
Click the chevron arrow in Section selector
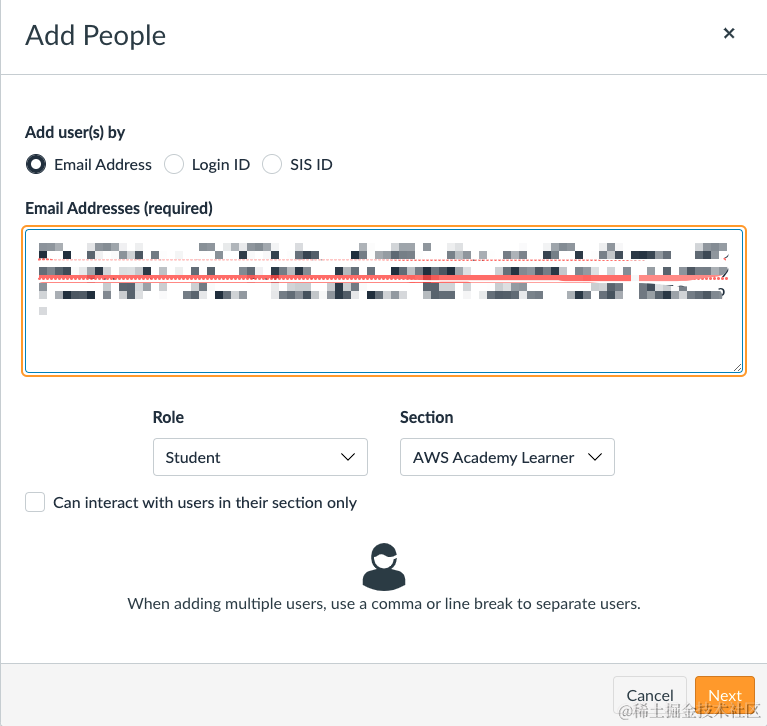[x=595, y=457]
